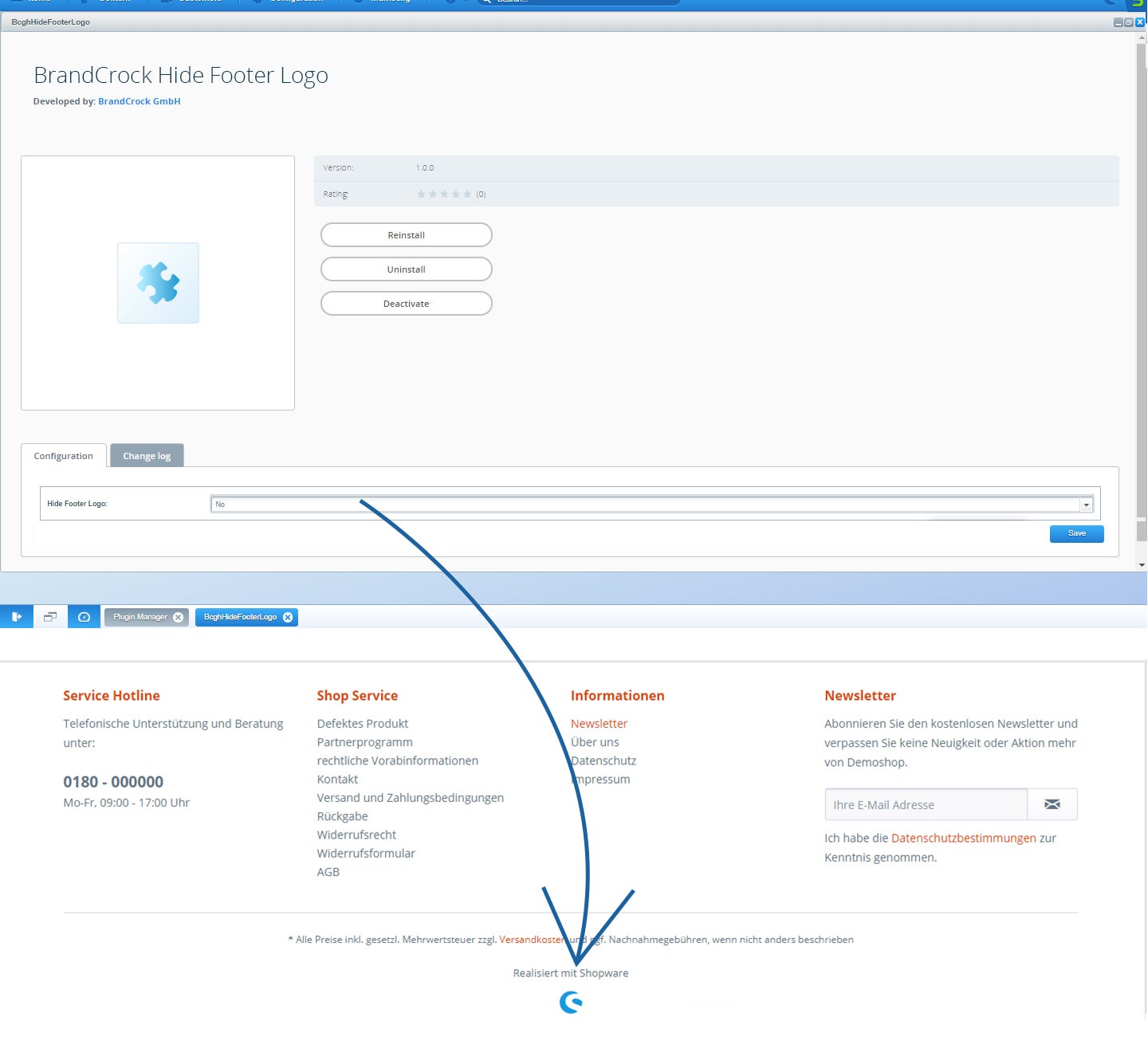
Task: Click the Ihre E-Mail Adresse input field
Action: tap(926, 804)
